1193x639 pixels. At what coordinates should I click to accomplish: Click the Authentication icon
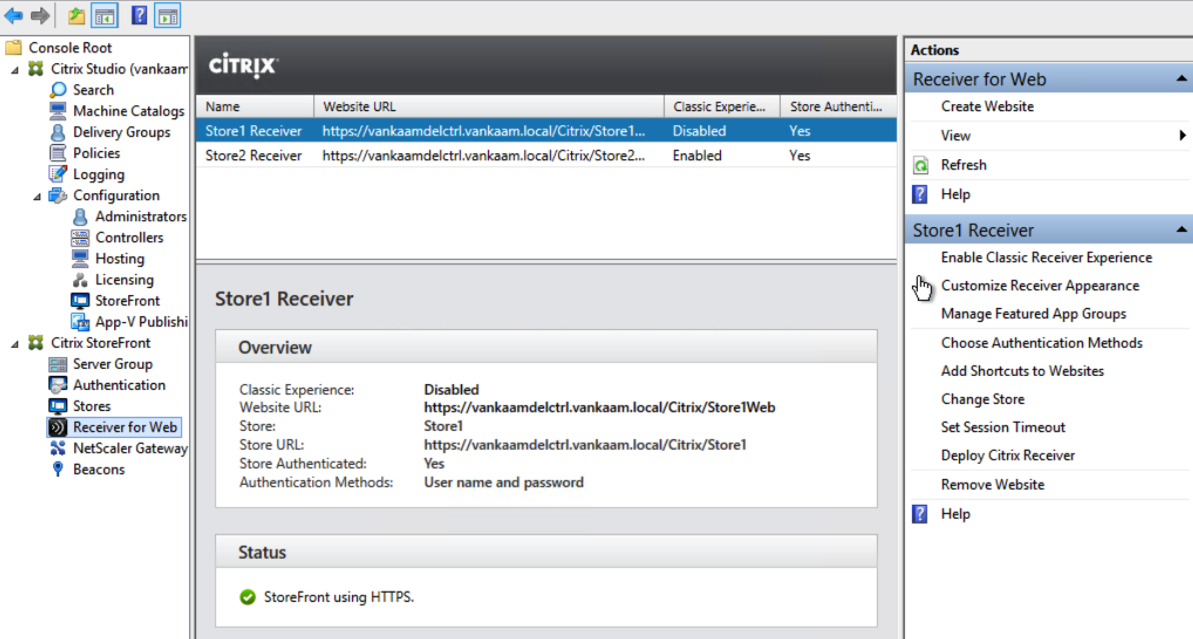pos(58,385)
